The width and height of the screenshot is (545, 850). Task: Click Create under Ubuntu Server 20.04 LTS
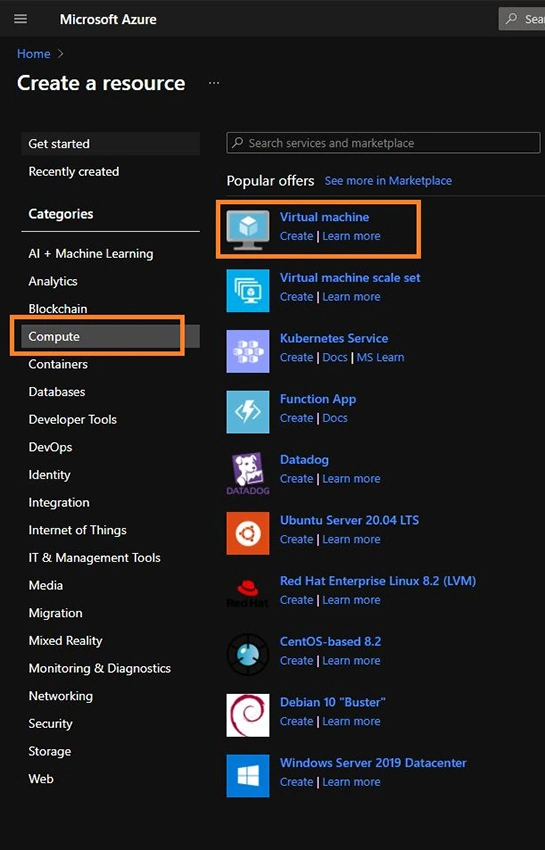coord(296,539)
